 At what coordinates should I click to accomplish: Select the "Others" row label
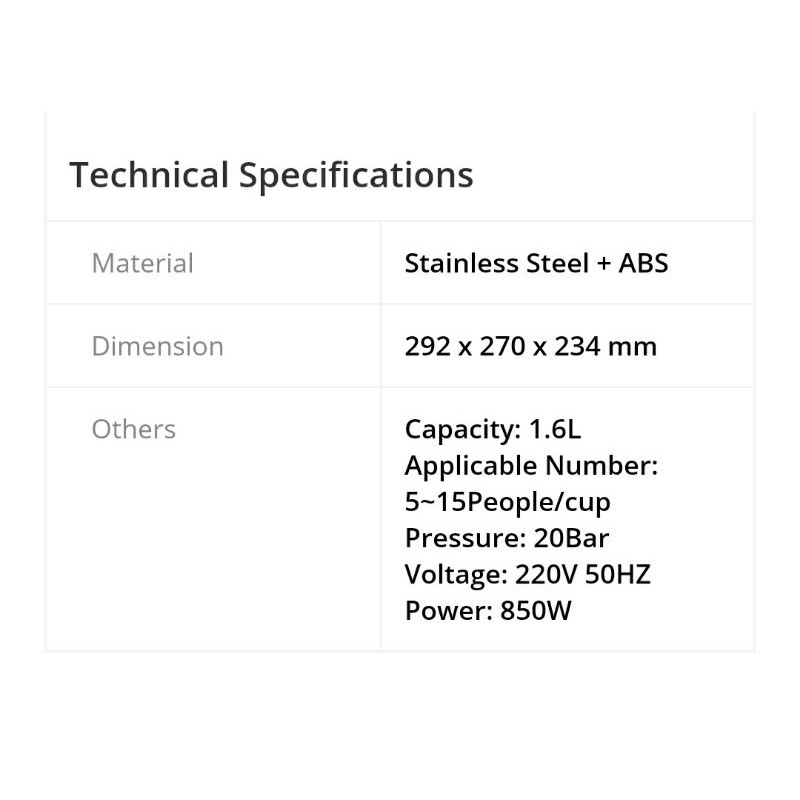point(133,429)
